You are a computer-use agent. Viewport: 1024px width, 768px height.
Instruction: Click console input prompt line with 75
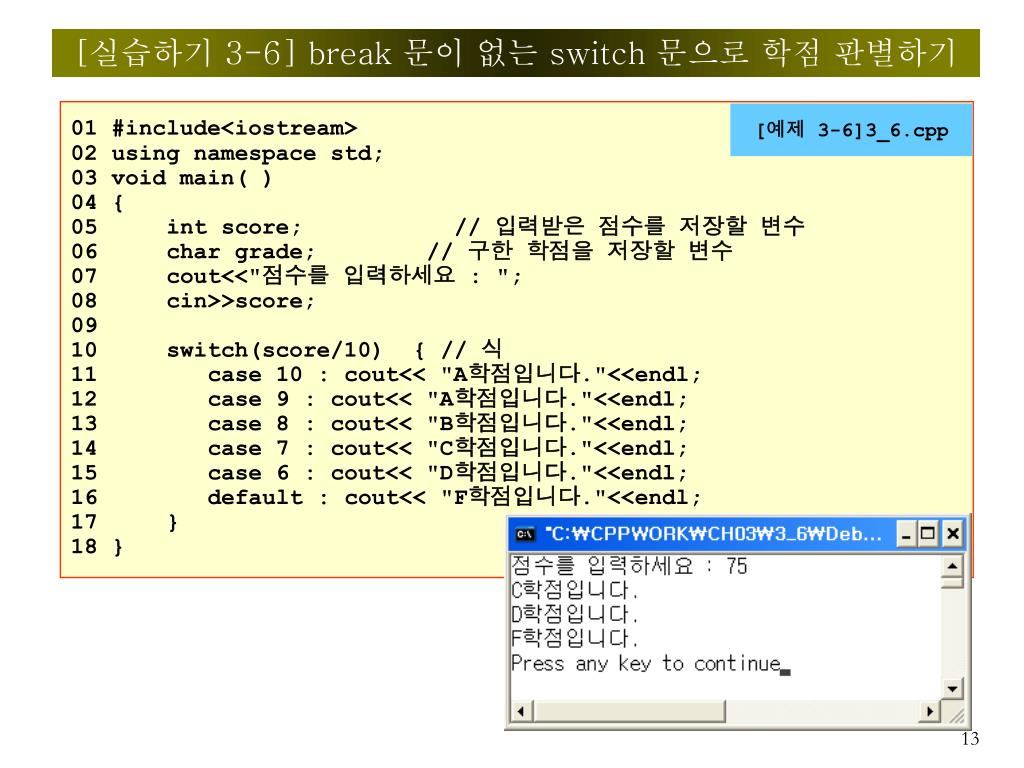click(629, 566)
